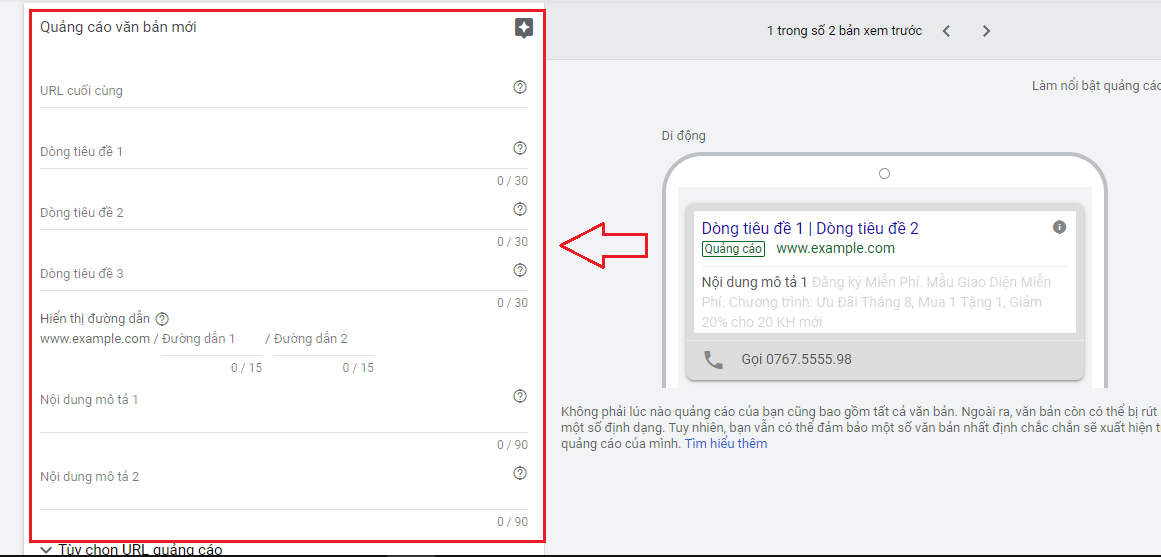Click the info icon in the ad preview
This screenshot has height=557, width=1161.
pyautogui.click(x=1060, y=227)
